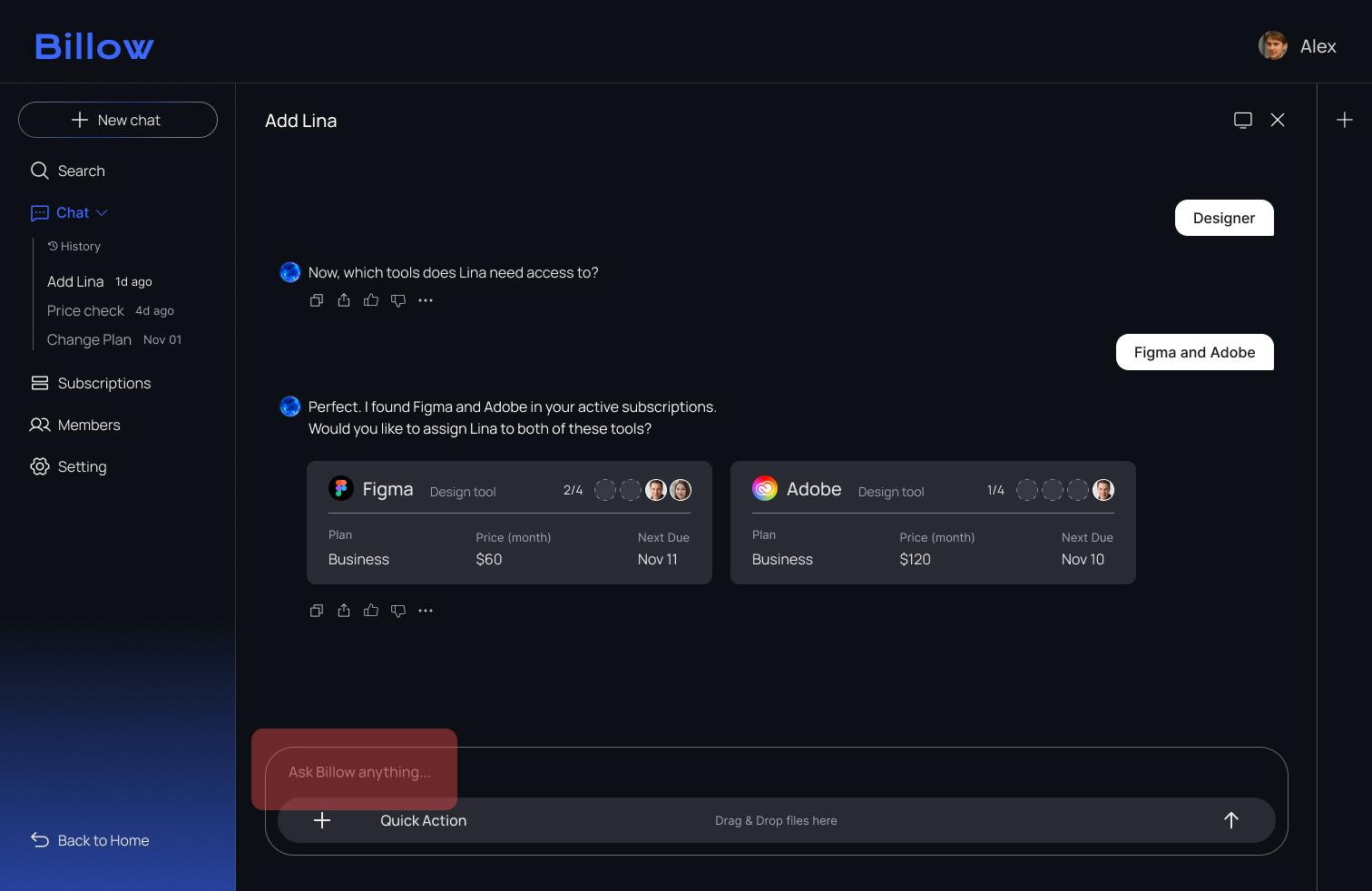The height and width of the screenshot is (891, 1372).
Task: Click the send arrow icon
Action: click(x=1231, y=820)
